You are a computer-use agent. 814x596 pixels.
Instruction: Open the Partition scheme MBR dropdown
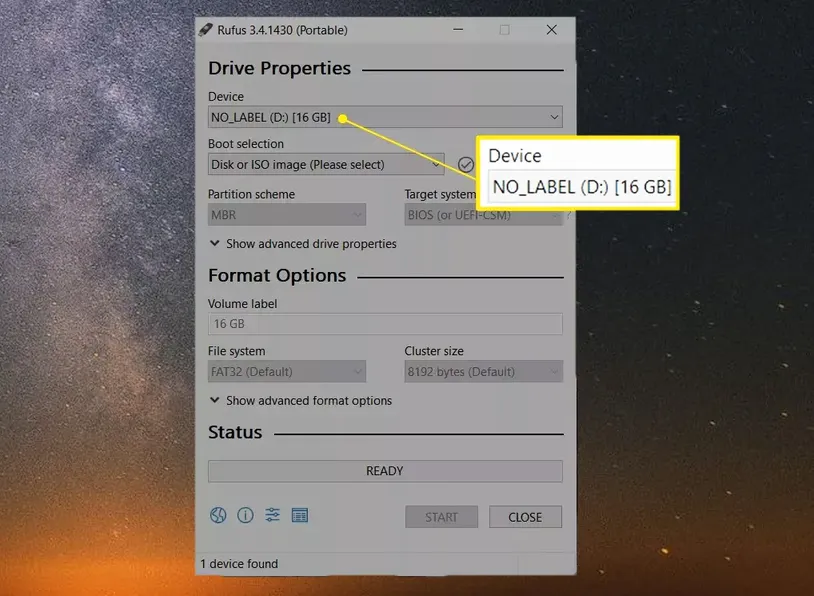click(287, 215)
